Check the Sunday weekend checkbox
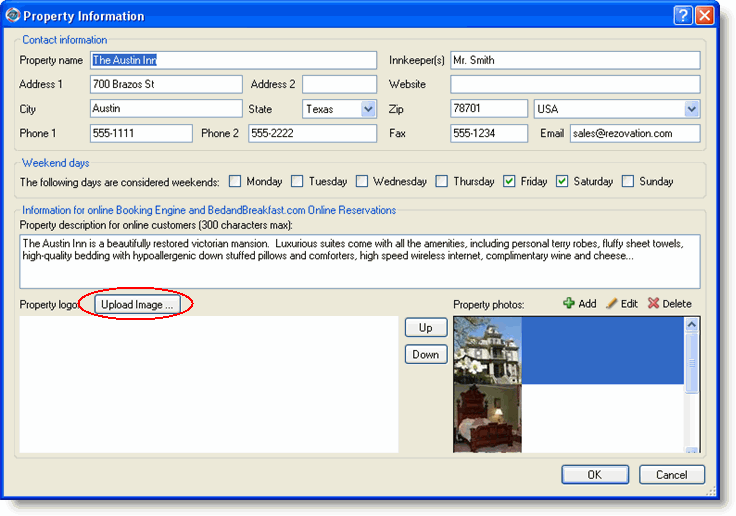The height and width of the screenshot is (516, 736). 628,181
